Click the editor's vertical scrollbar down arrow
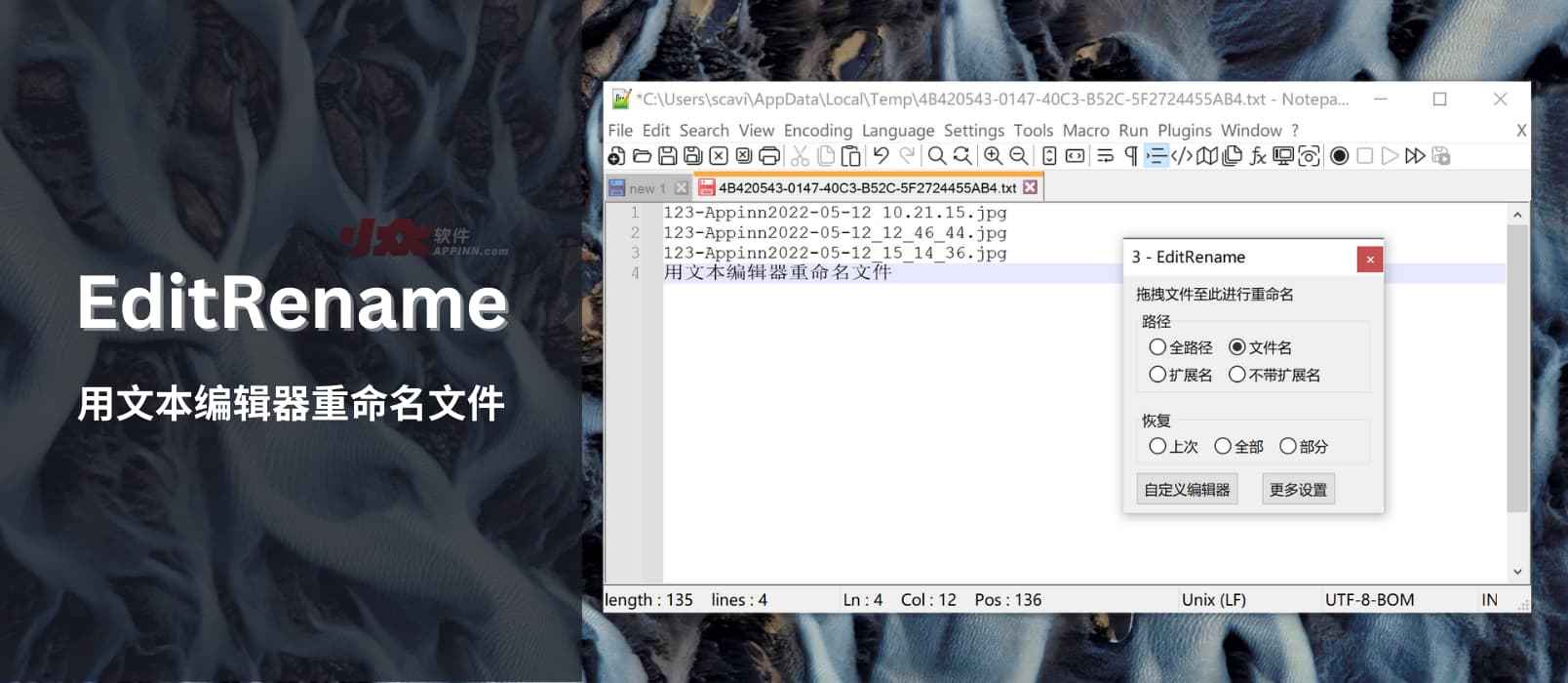Screen dimensions: 1568x683 [1517, 573]
